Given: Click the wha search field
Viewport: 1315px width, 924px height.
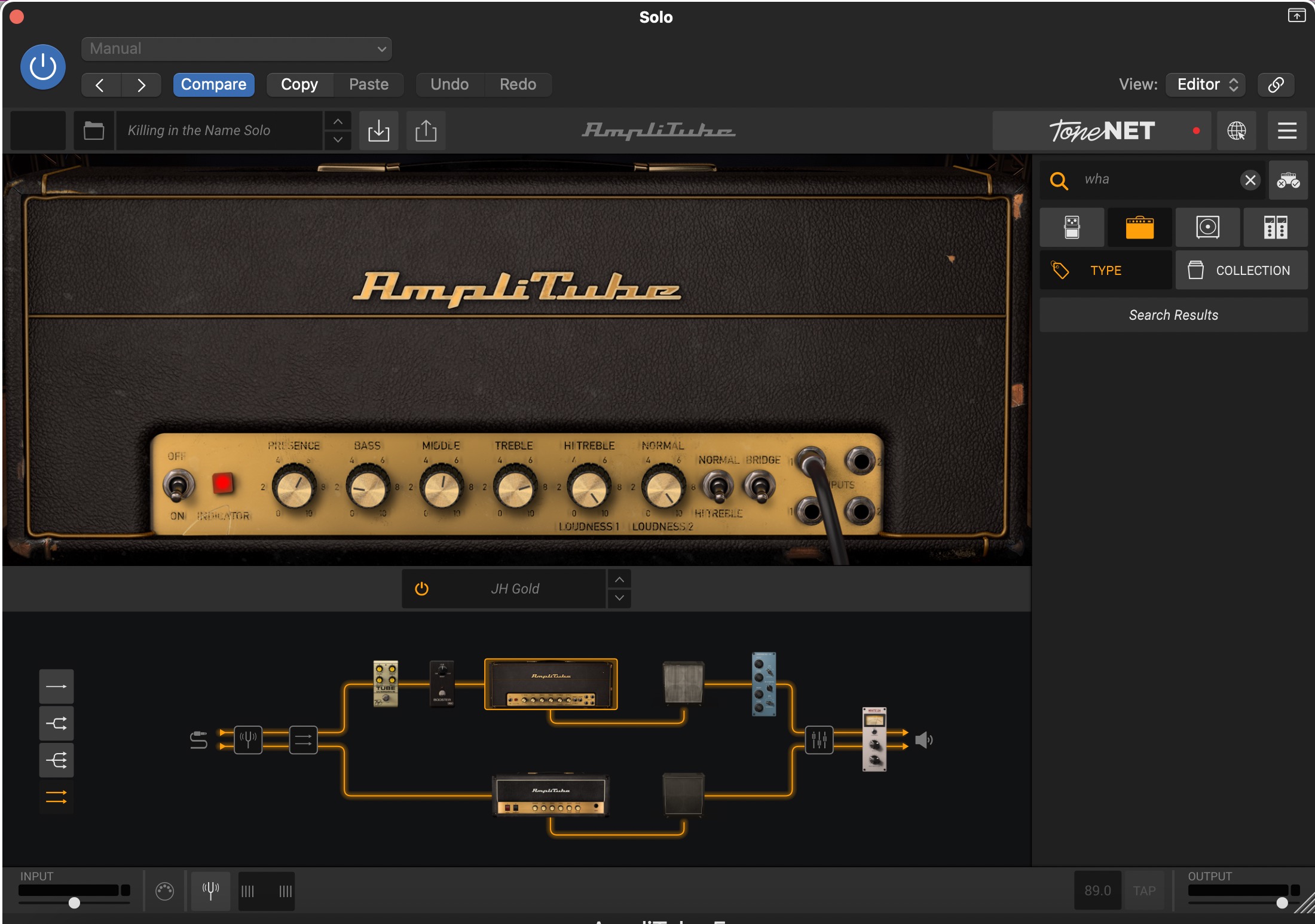Looking at the screenshot, I should coord(1154,179).
